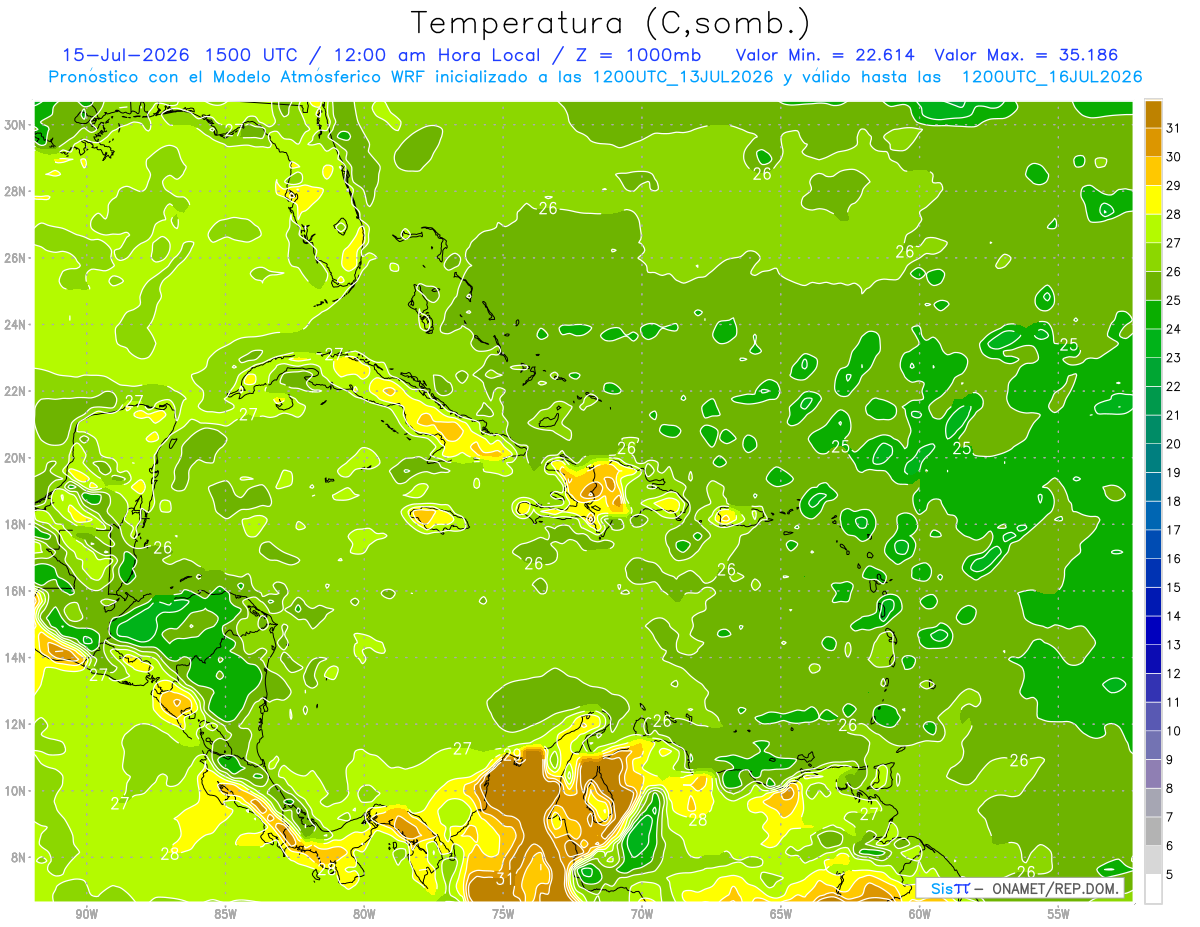This screenshot has width=1200, height=927.
Task: Click the '10N' latitude axis label
Action: click(x=15, y=790)
